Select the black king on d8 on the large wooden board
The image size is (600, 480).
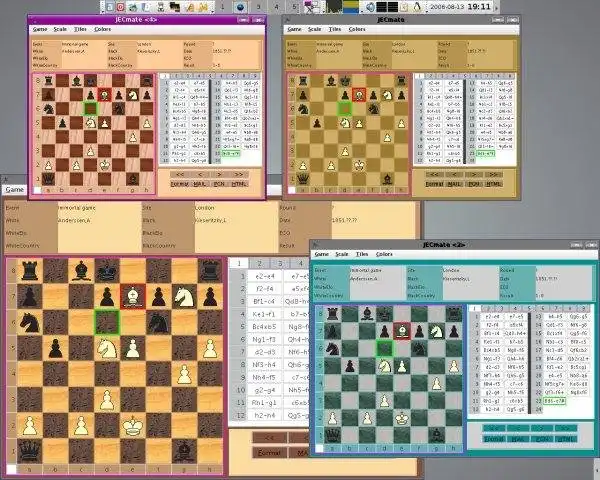107,270
